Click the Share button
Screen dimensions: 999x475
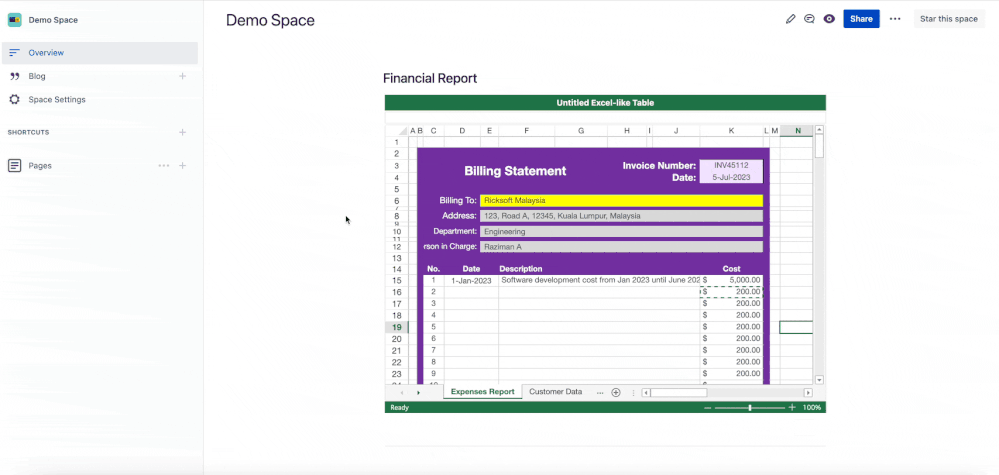[x=861, y=19]
